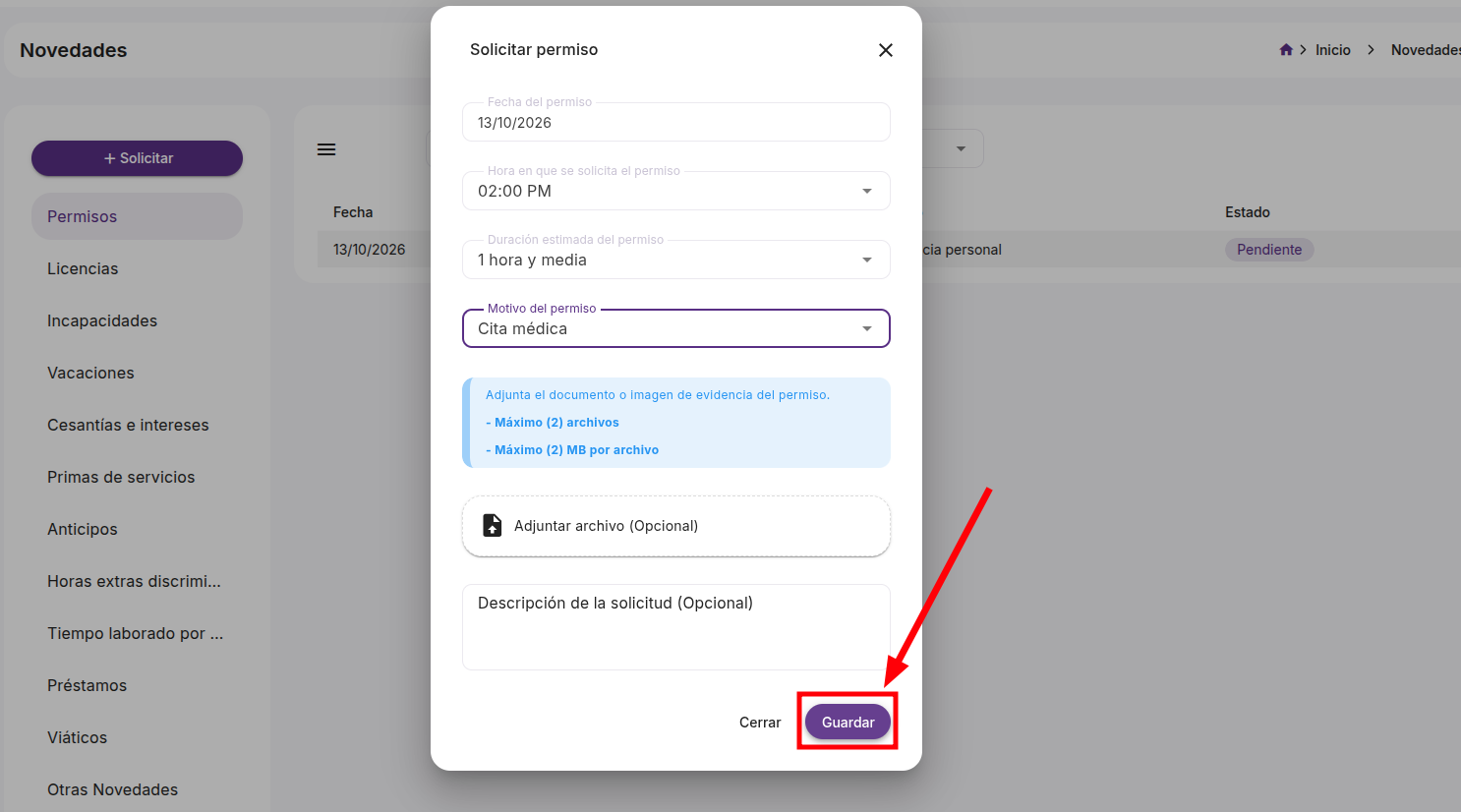
Task: Click the Fecha del permiso date field
Action: coord(676,122)
